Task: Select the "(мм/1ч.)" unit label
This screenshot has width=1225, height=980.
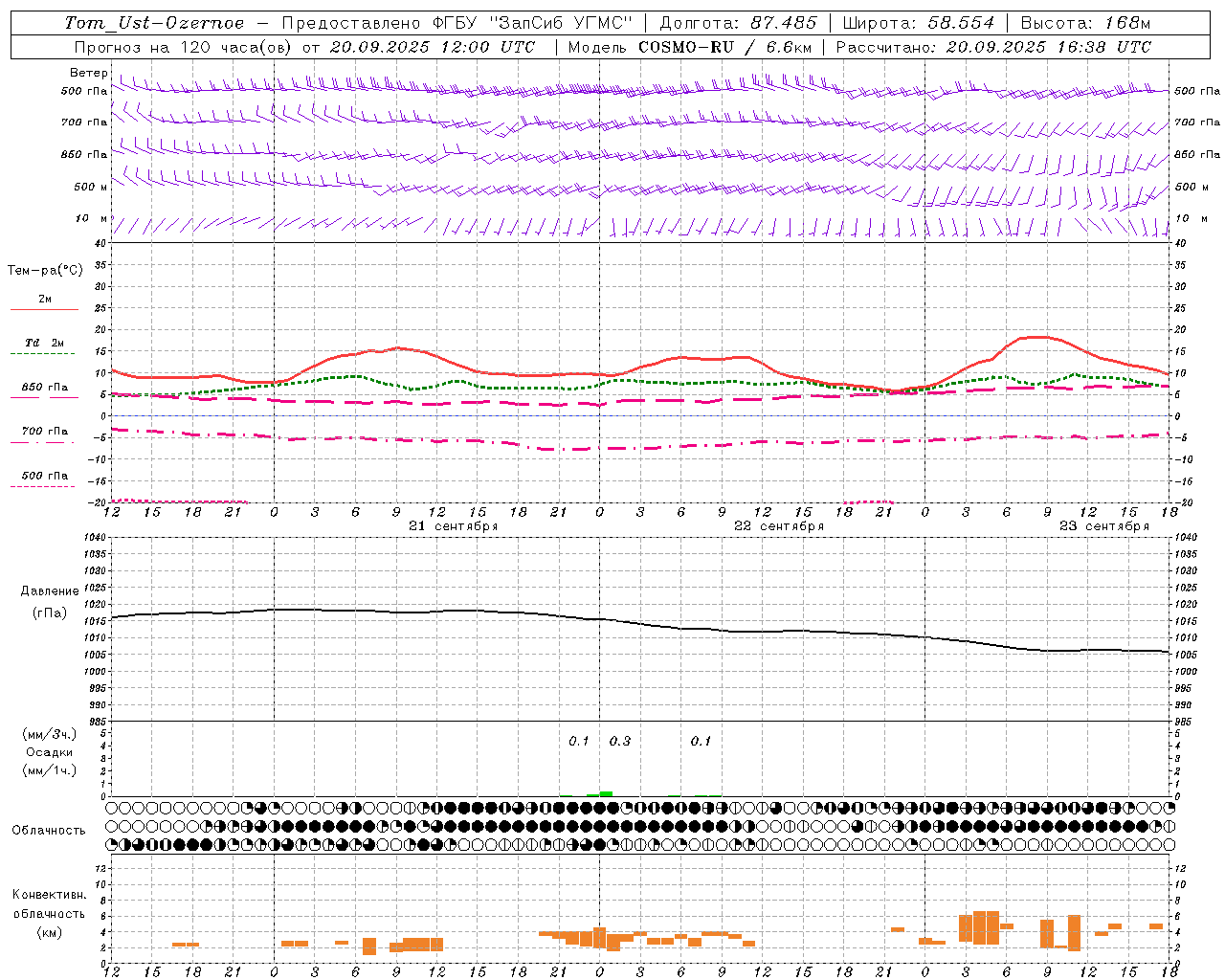Action: point(50,770)
